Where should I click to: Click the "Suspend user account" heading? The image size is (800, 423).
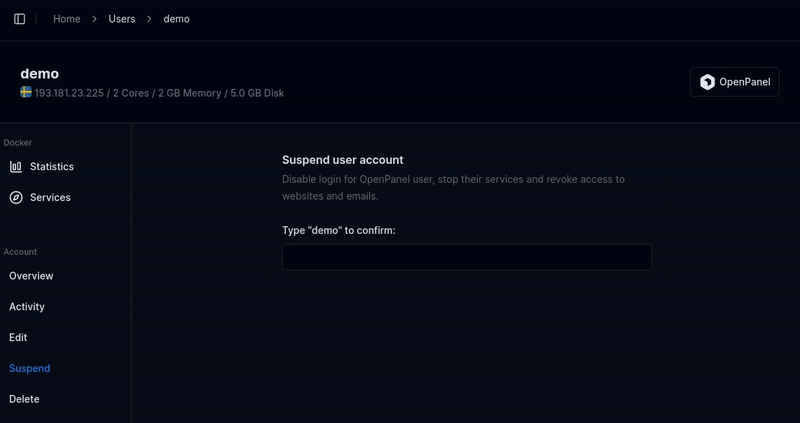click(343, 160)
